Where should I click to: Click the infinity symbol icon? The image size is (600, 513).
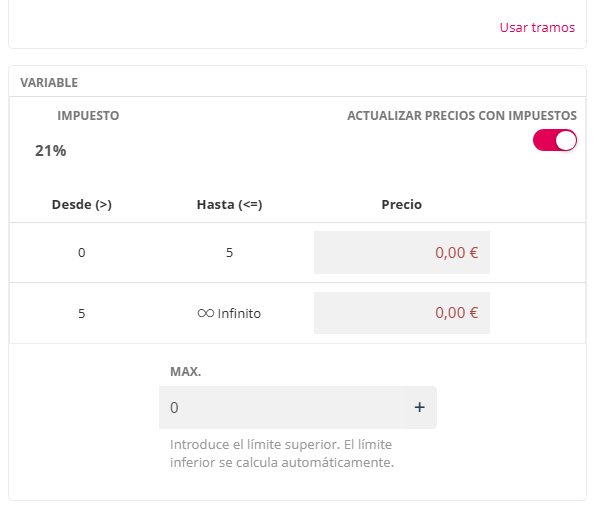tap(205, 313)
